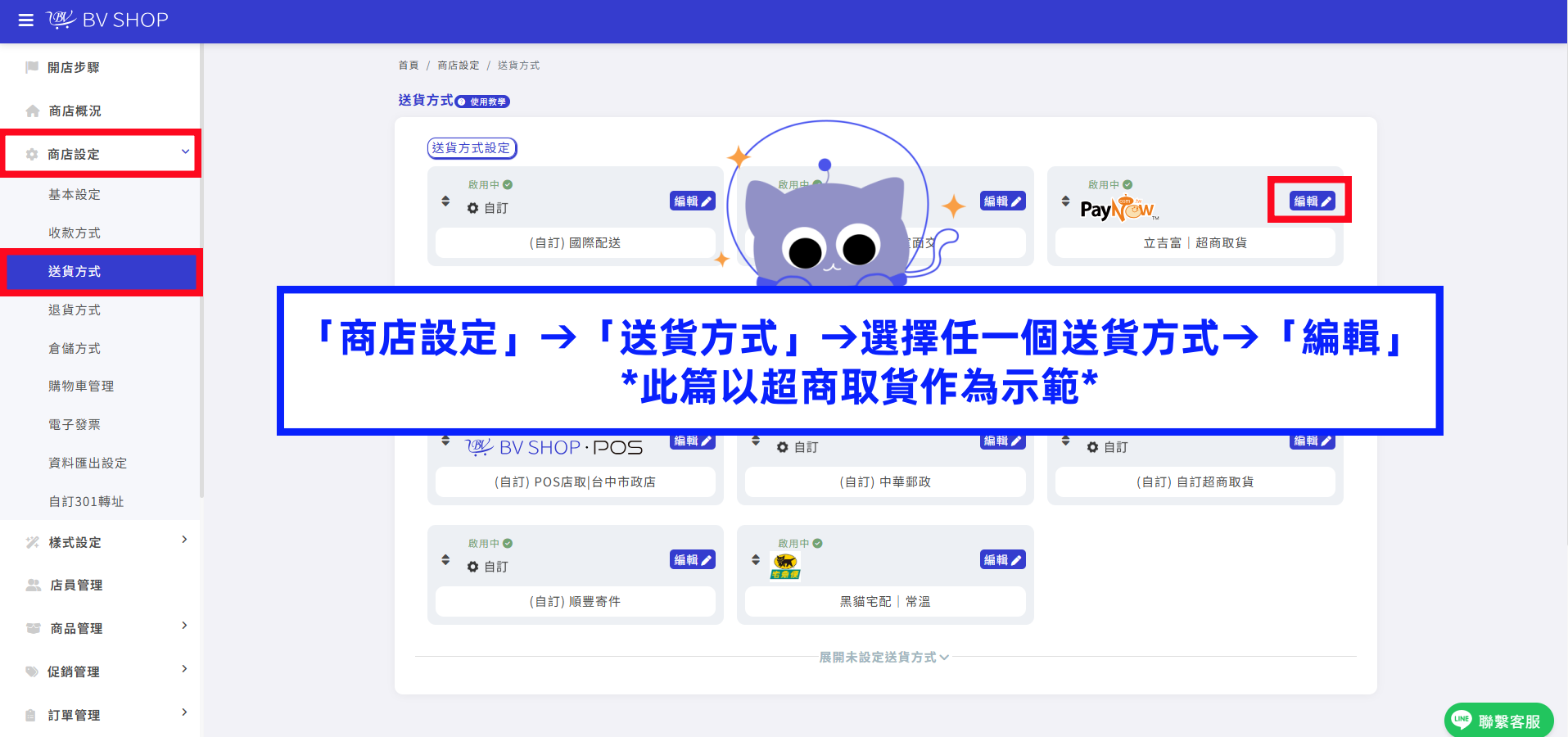Image resolution: width=1568 pixels, height=737 pixels.
Task: Edit the 順豐寄件 shipping method
Action: 693,560
